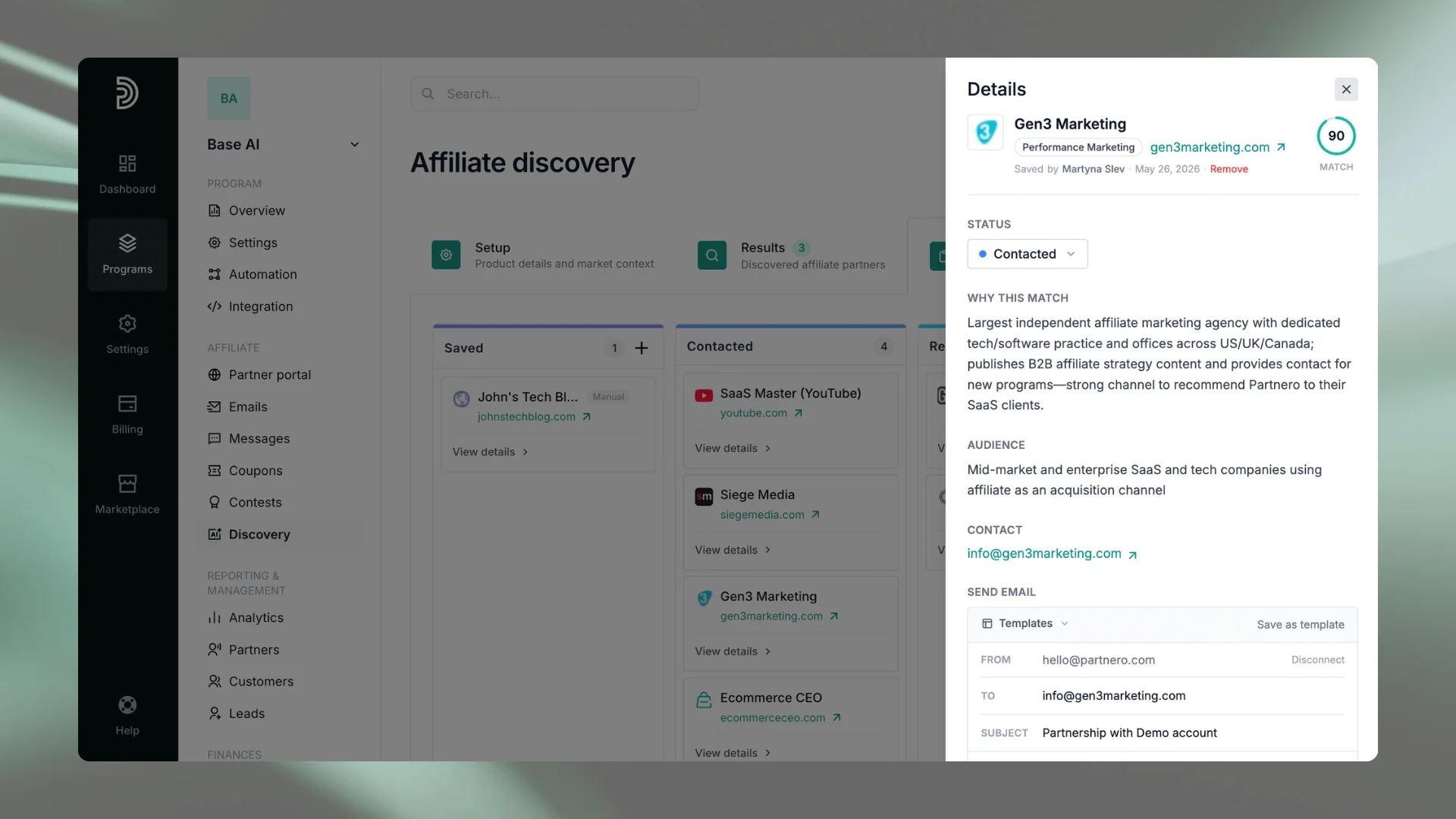
Task: Edit the TO recipient email field
Action: point(1163,696)
